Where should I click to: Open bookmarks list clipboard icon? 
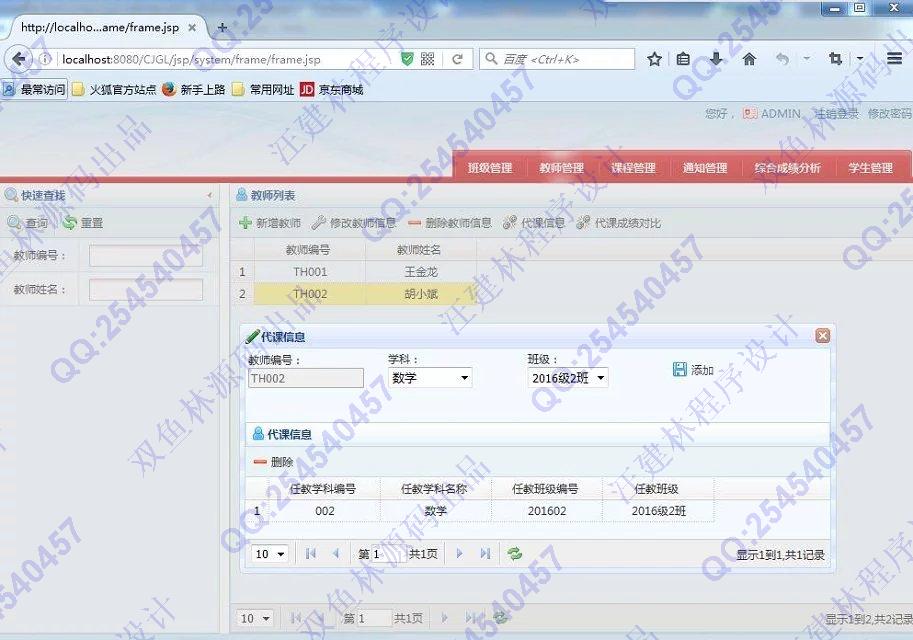pos(684,59)
